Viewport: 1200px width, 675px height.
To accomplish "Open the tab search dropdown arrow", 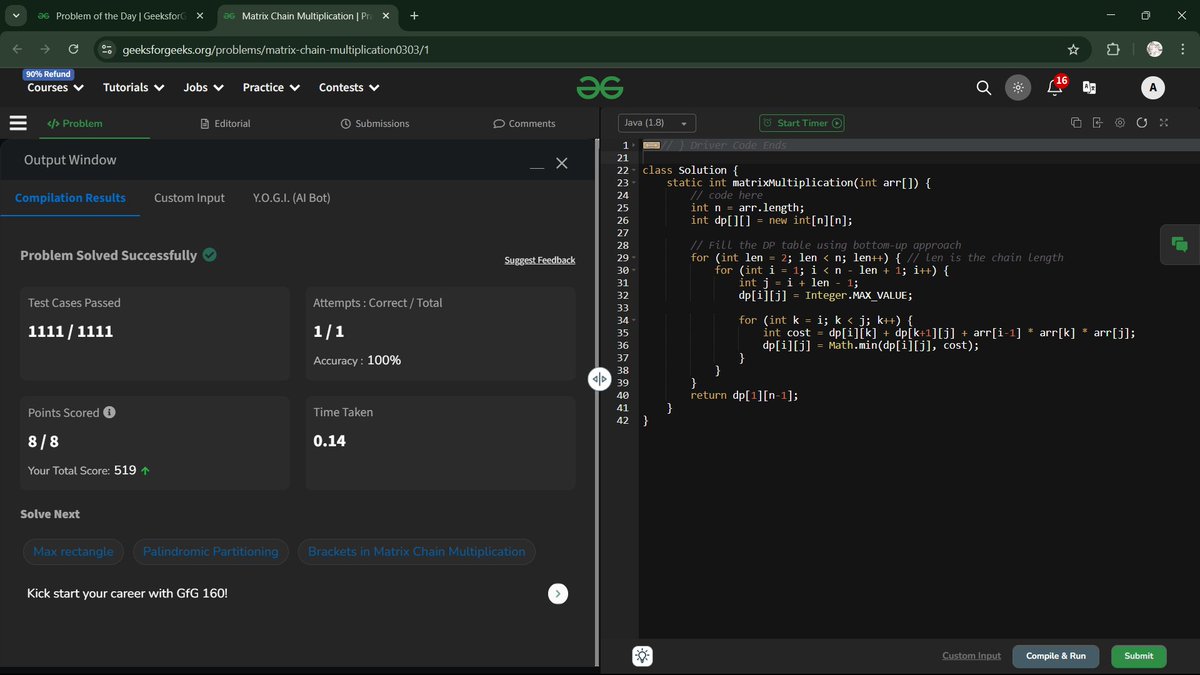I will [15, 16].
